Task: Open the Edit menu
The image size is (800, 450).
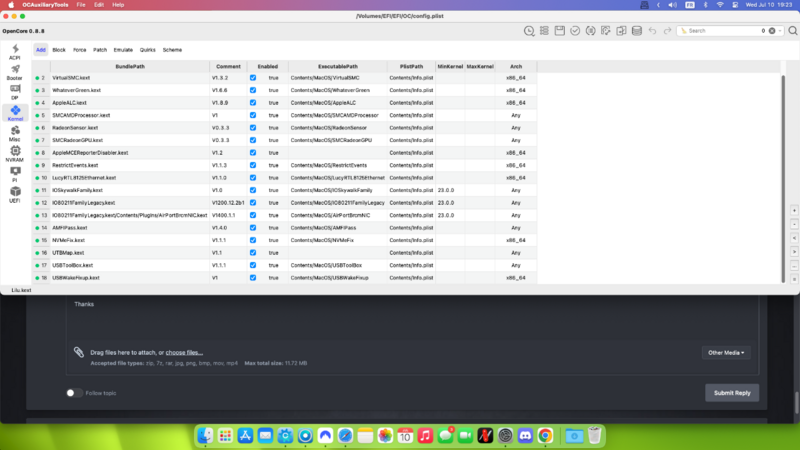Action: [x=99, y=5]
